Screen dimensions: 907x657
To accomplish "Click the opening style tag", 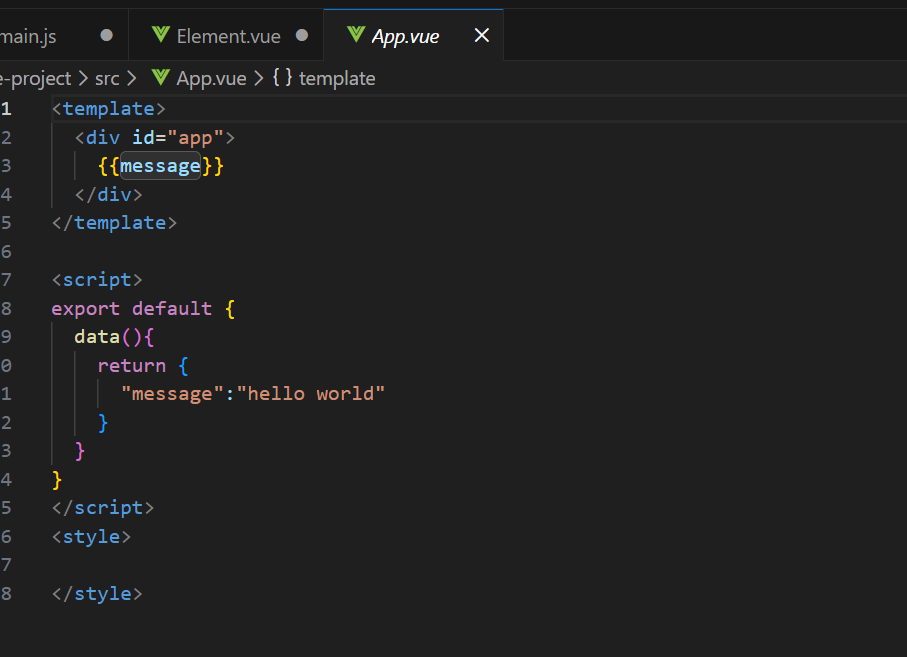I will click(x=91, y=537).
